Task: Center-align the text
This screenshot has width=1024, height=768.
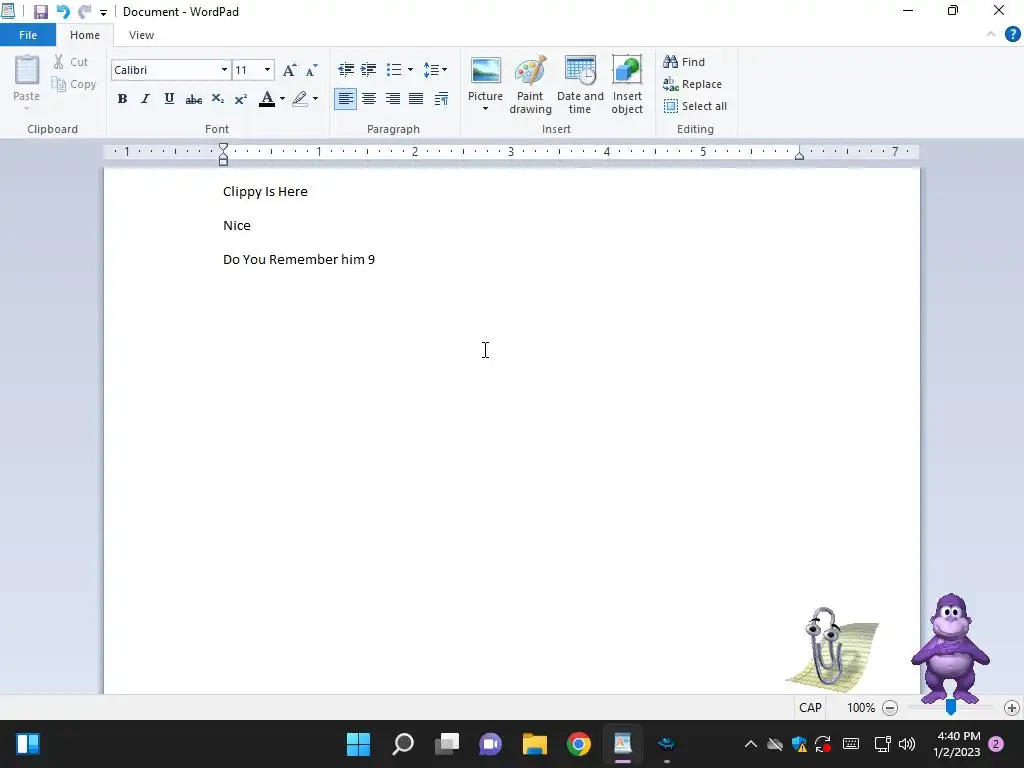Action: (x=369, y=99)
